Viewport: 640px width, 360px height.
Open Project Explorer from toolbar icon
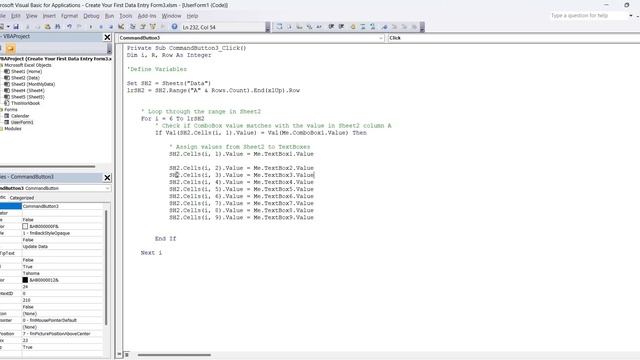(x=133, y=27)
